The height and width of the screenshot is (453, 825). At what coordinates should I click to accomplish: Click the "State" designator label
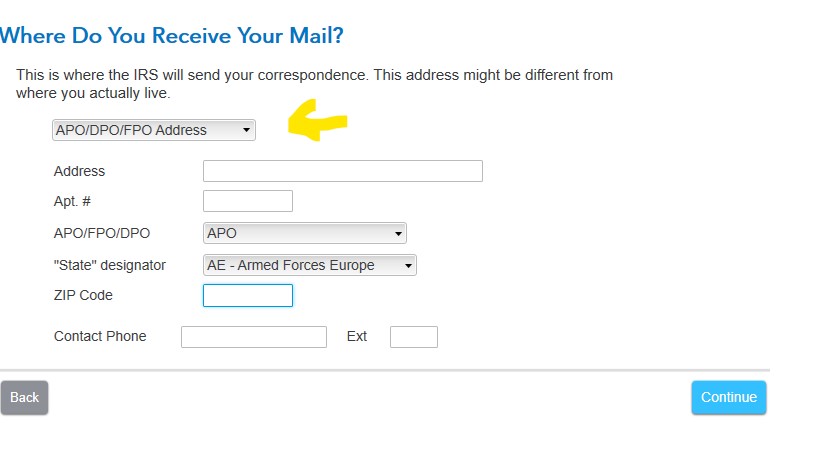(110, 265)
